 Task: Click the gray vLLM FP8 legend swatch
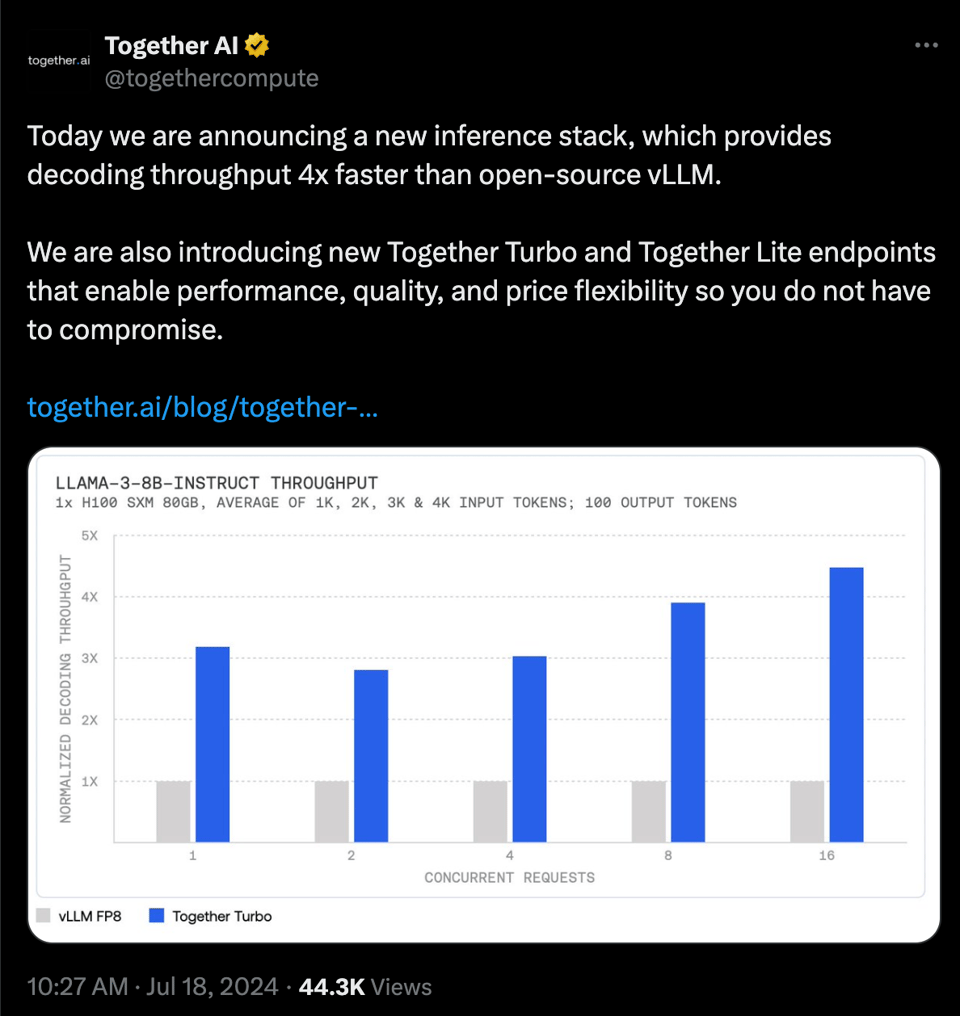(43, 915)
